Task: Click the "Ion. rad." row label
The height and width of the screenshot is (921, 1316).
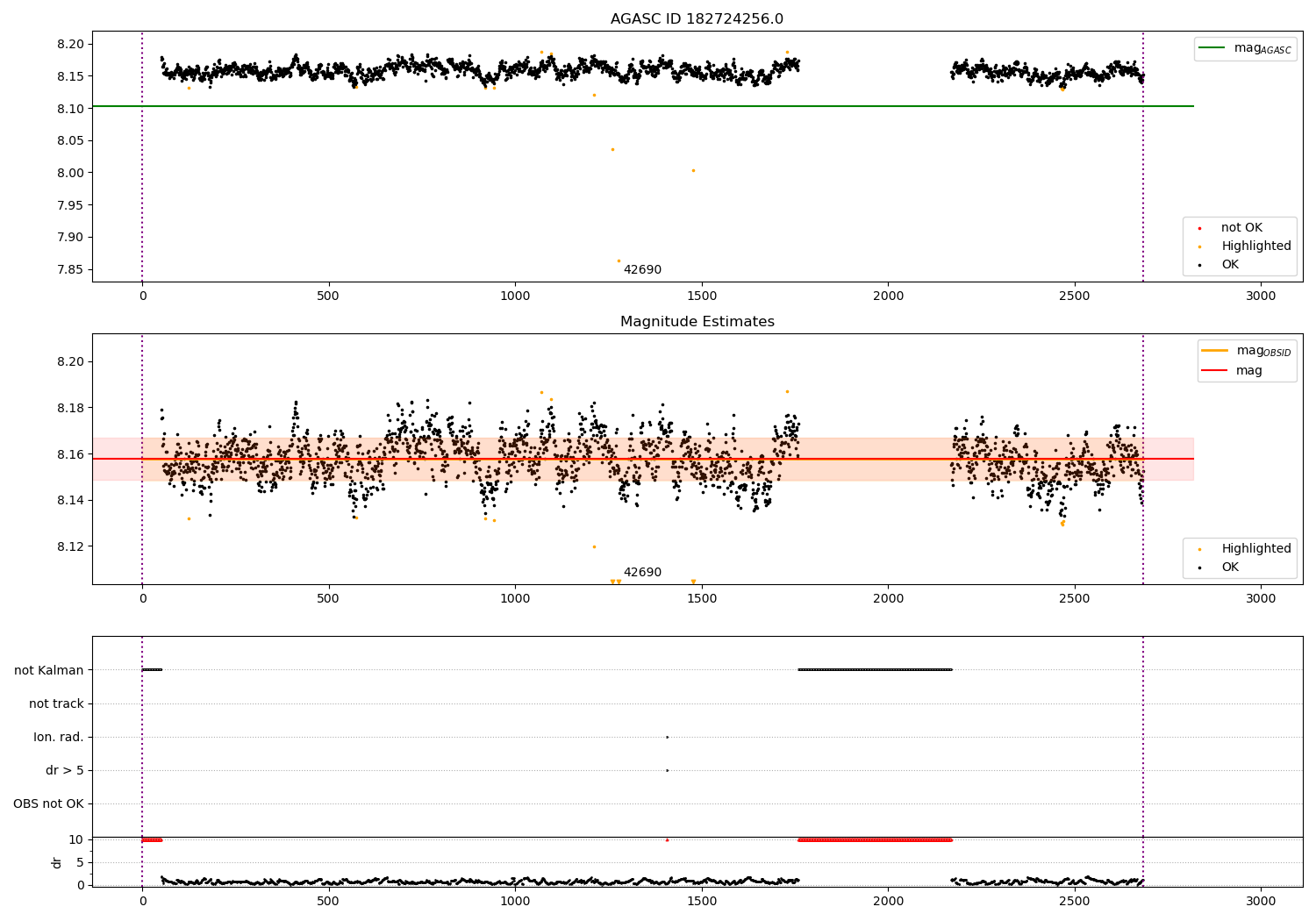Action: click(x=59, y=737)
